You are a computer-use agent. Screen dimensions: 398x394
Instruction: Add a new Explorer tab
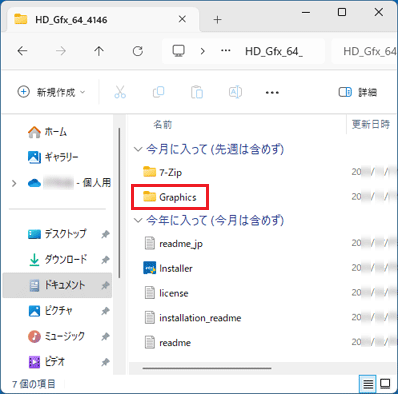tap(217, 20)
